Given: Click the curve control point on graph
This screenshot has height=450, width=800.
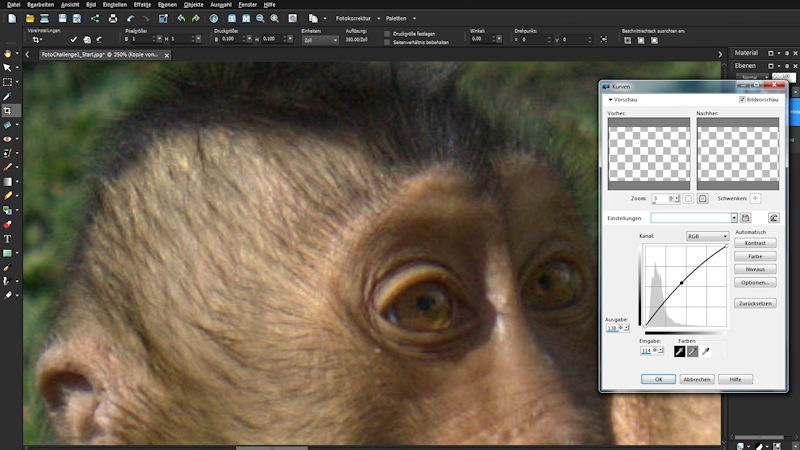Looking at the screenshot, I should (x=682, y=284).
